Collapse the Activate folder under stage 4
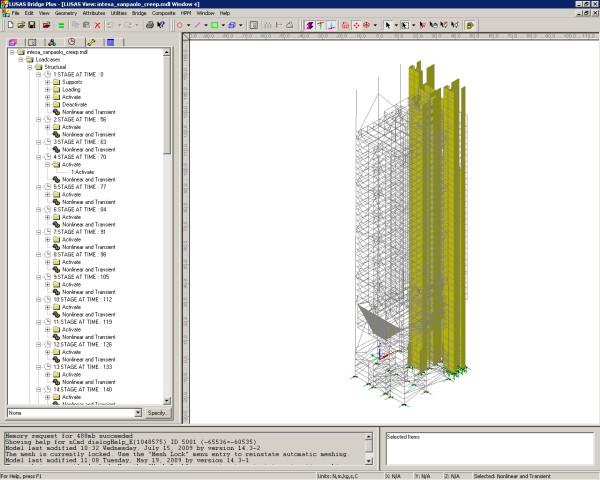The width and height of the screenshot is (600, 480). coord(46,165)
